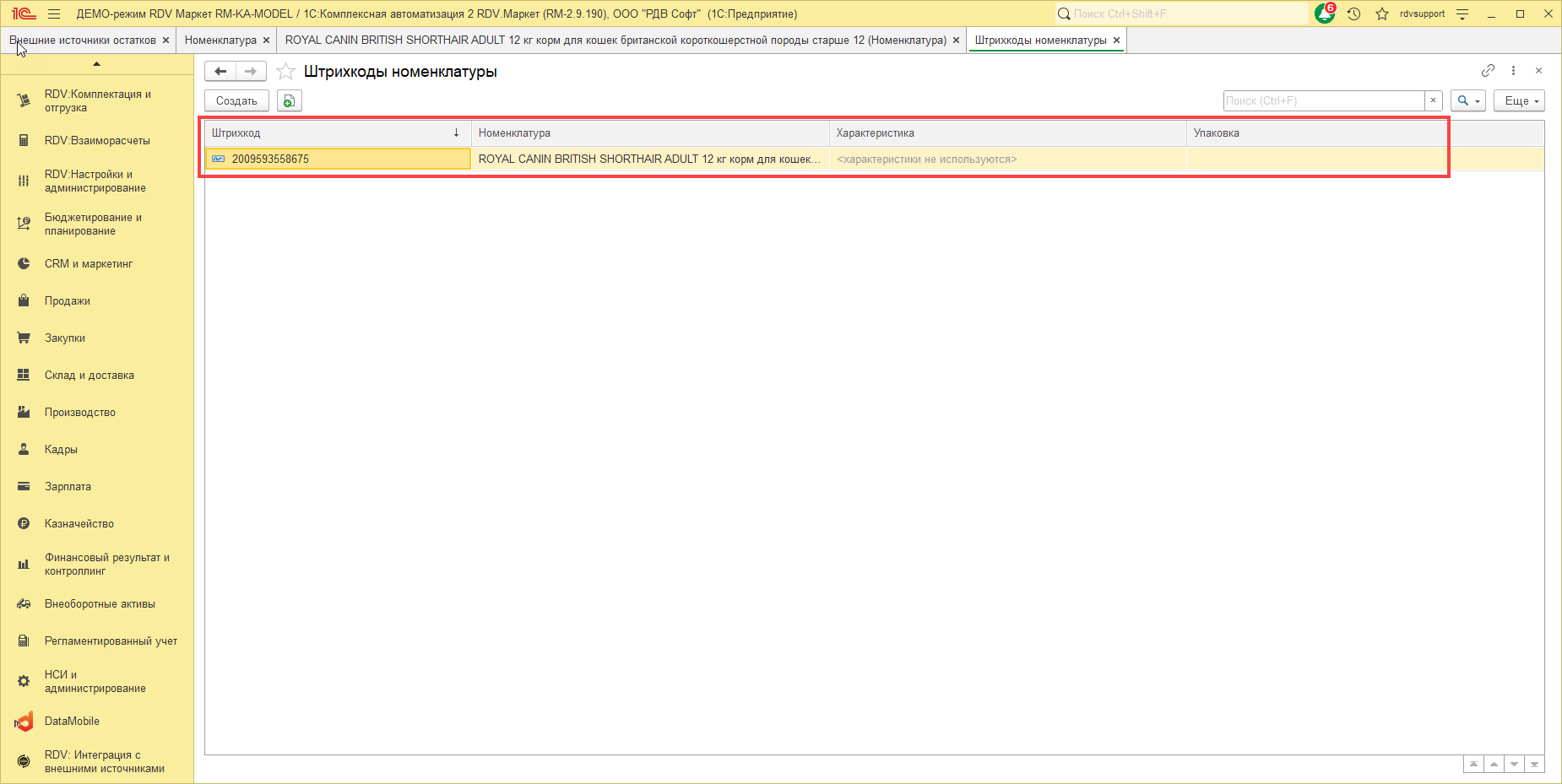
Task: Open Регламентированный учет section
Action: [x=97, y=641]
